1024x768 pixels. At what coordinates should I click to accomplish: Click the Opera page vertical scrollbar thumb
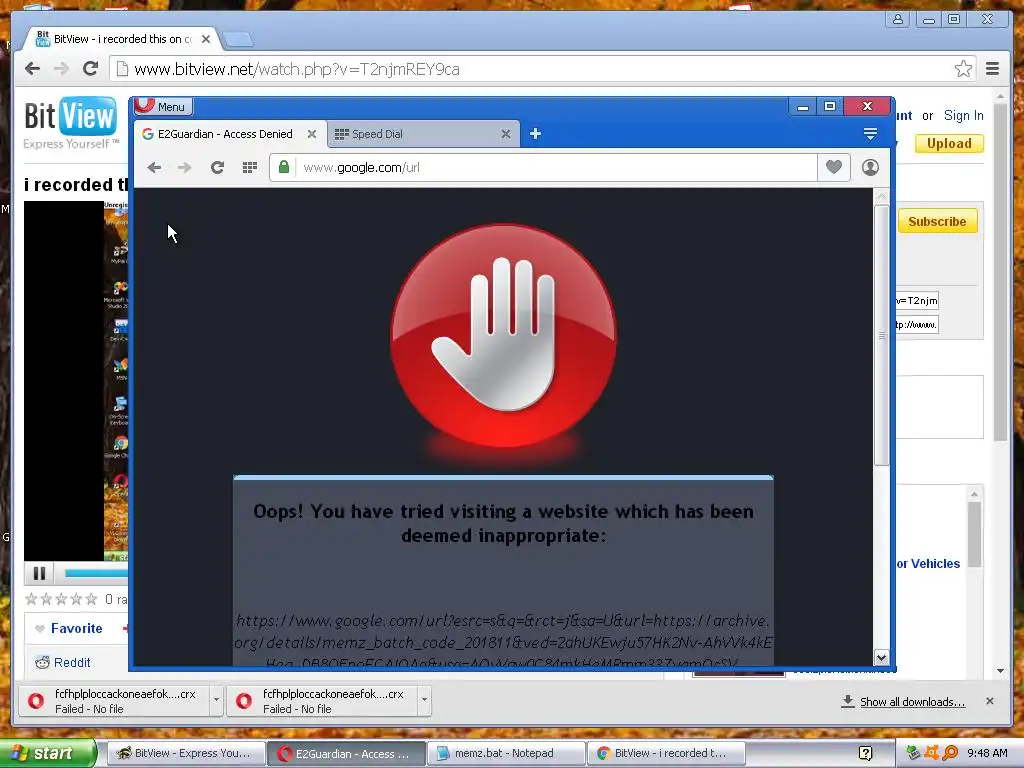[881, 335]
